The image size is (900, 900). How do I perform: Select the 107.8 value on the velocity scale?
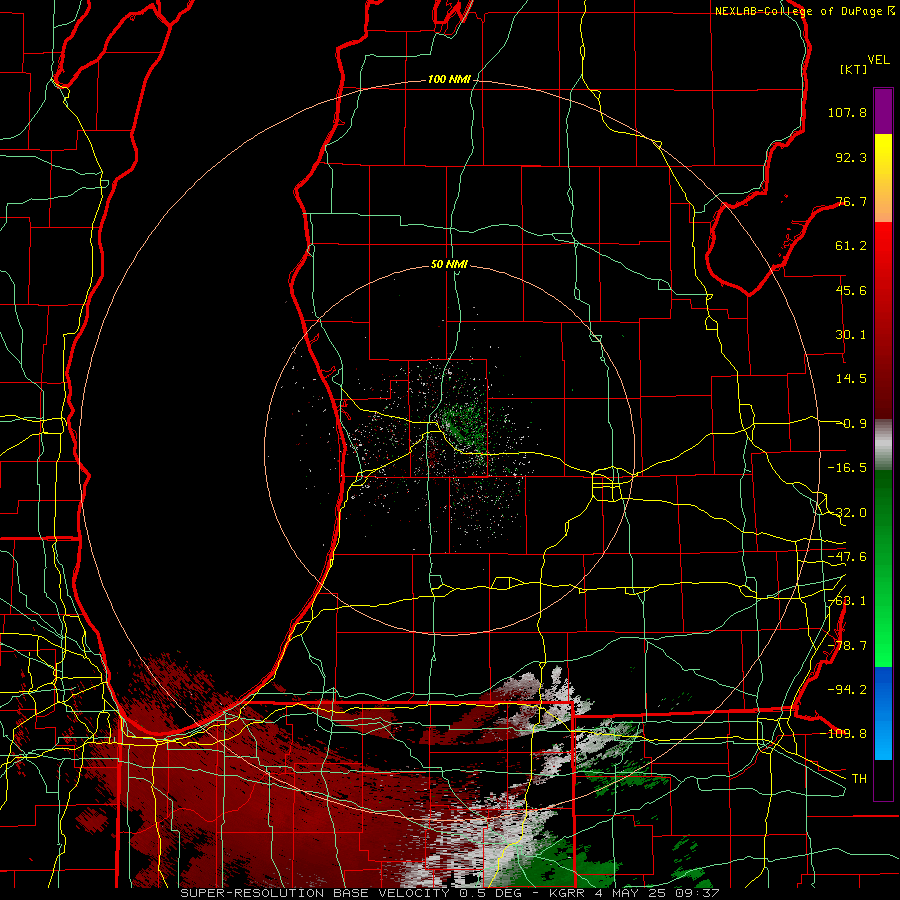[847, 112]
